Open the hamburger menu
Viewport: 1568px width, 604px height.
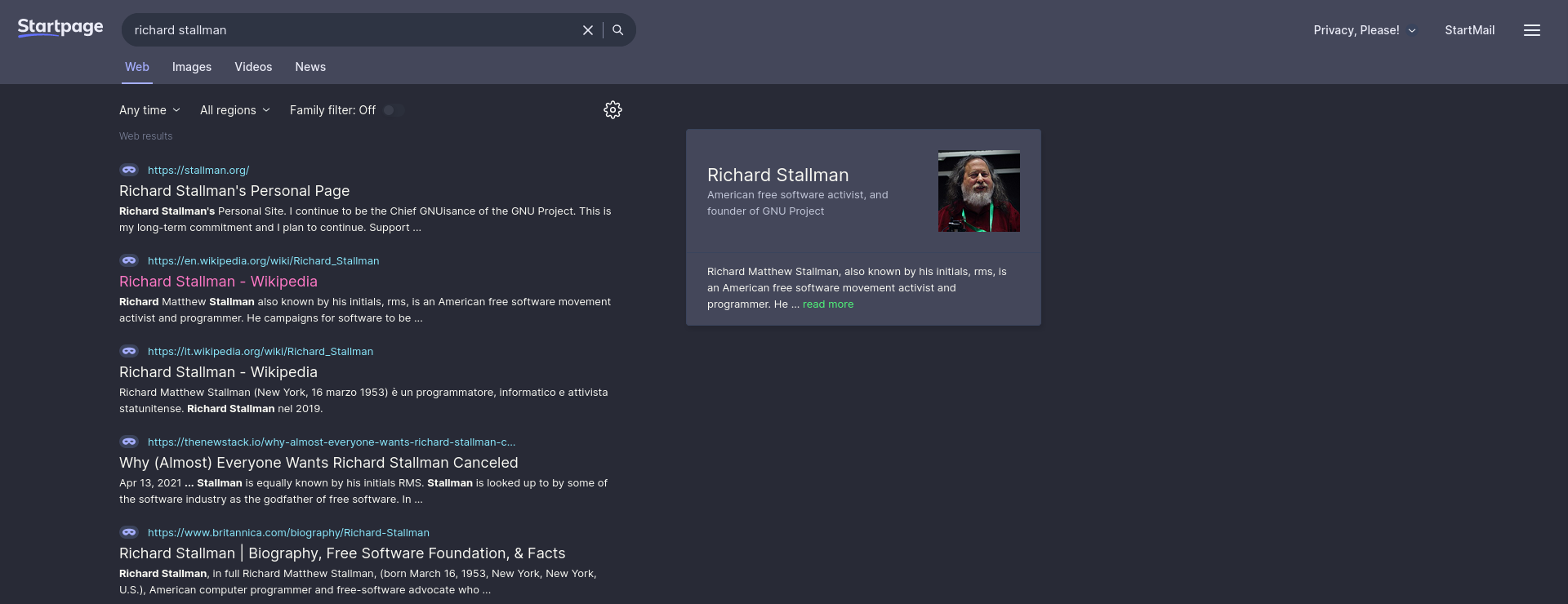pos(1532,30)
